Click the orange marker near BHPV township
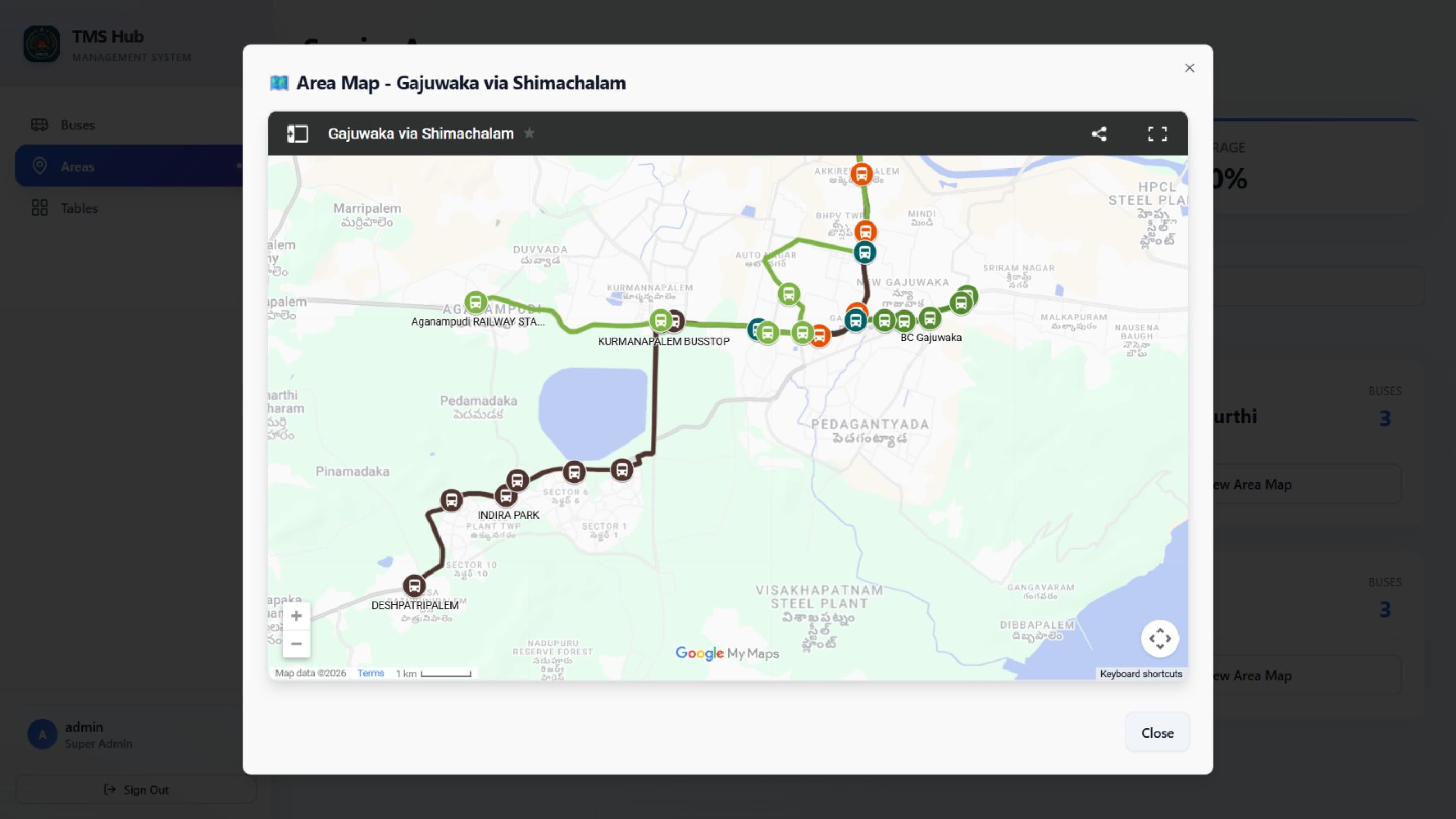 [x=866, y=232]
